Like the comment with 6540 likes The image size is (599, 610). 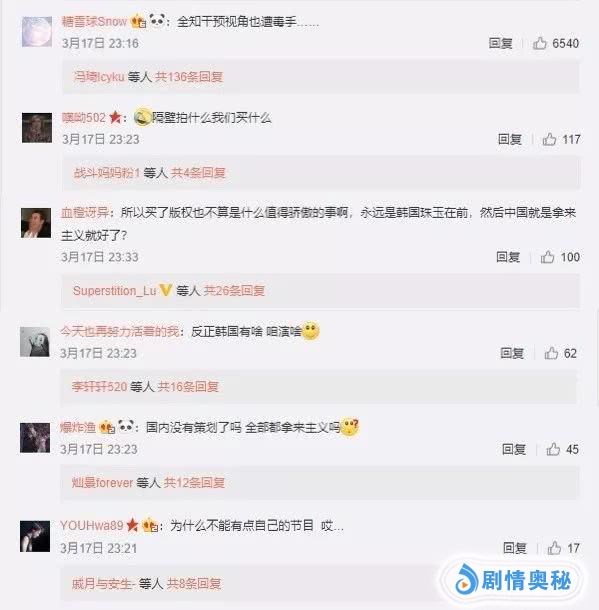[x=539, y=43]
